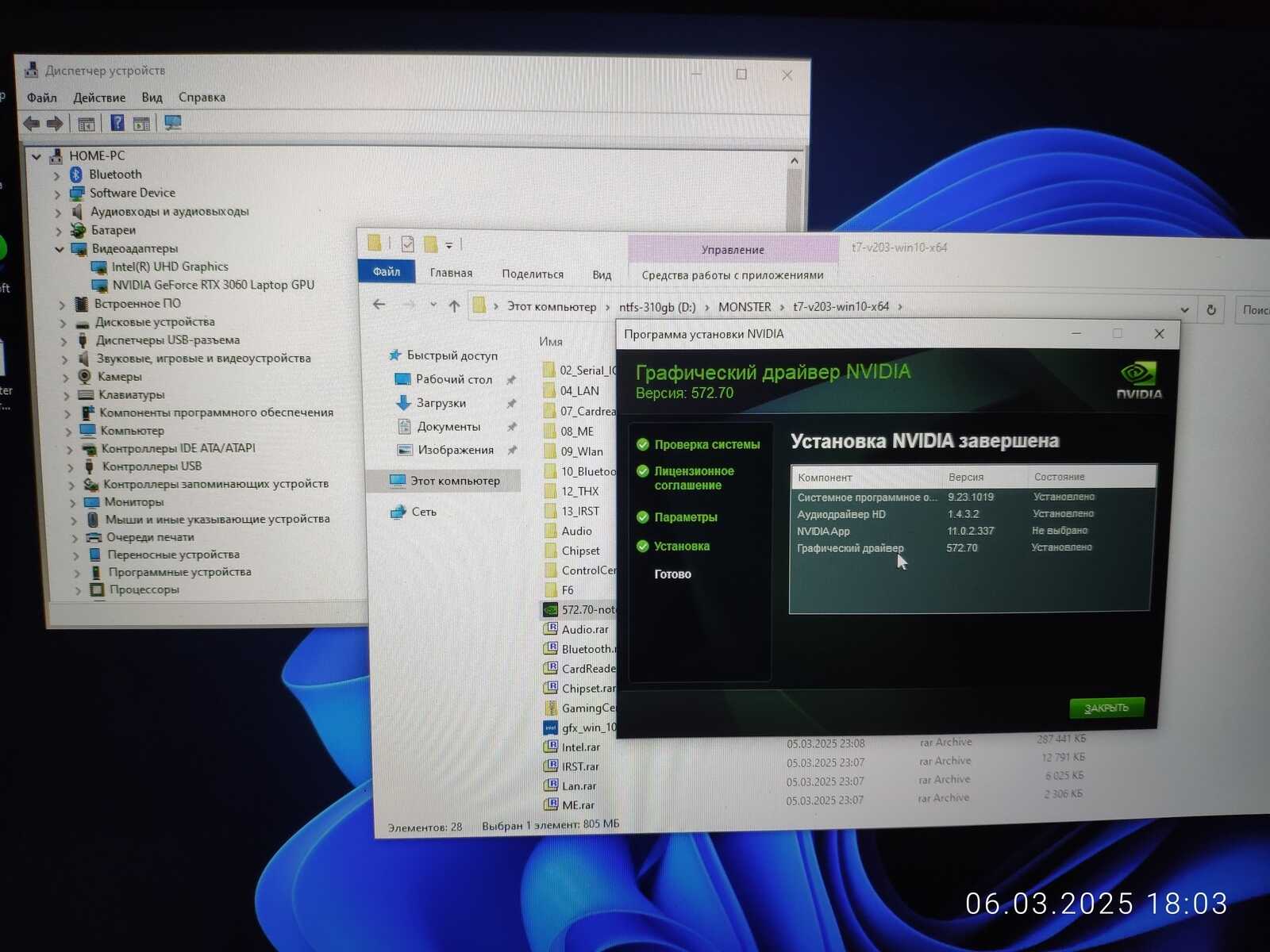
Task: Click the NVIDIA GeForce RTX 3060 adapter icon
Action: [100, 286]
